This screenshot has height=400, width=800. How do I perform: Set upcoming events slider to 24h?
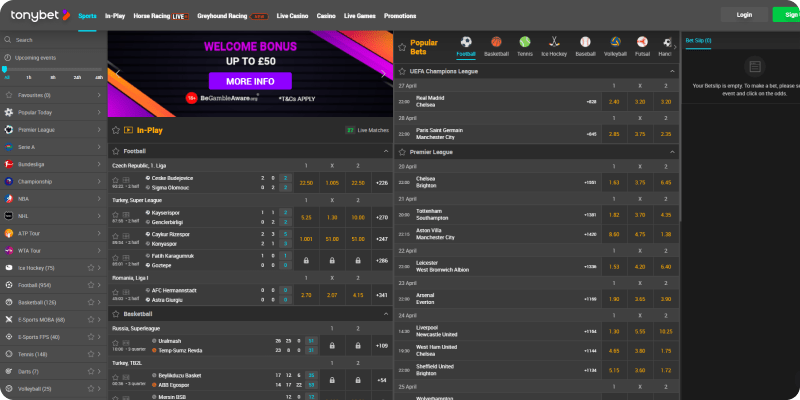(x=76, y=76)
